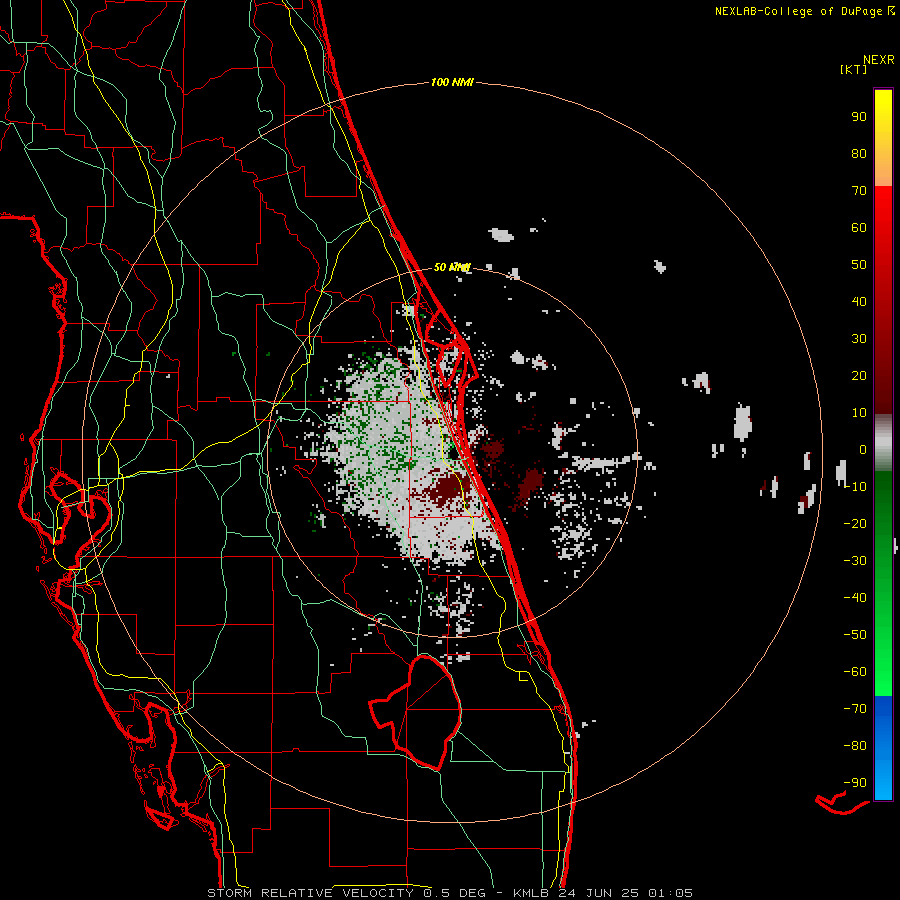Click the -60 knot scale value
The width and height of the screenshot is (900, 900).
pos(855,672)
